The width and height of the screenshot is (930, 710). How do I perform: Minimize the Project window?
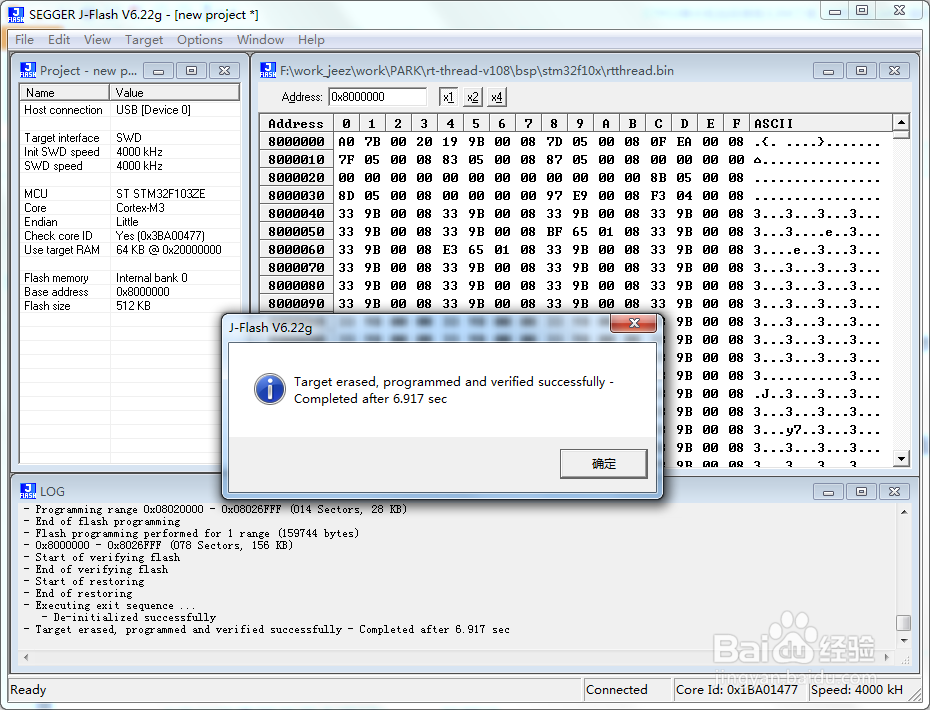pyautogui.click(x=158, y=71)
